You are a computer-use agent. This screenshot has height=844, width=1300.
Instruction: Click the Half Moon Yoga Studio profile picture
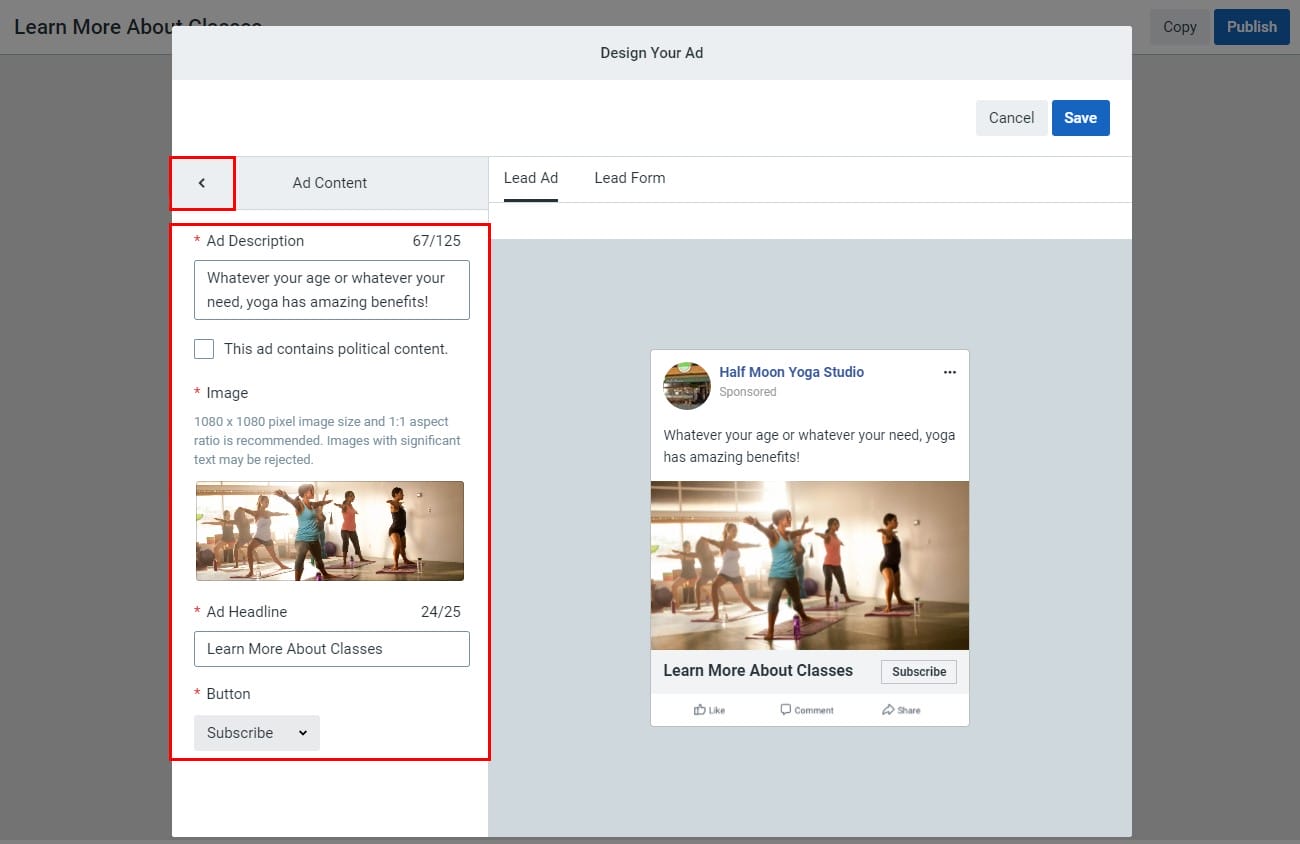point(686,385)
